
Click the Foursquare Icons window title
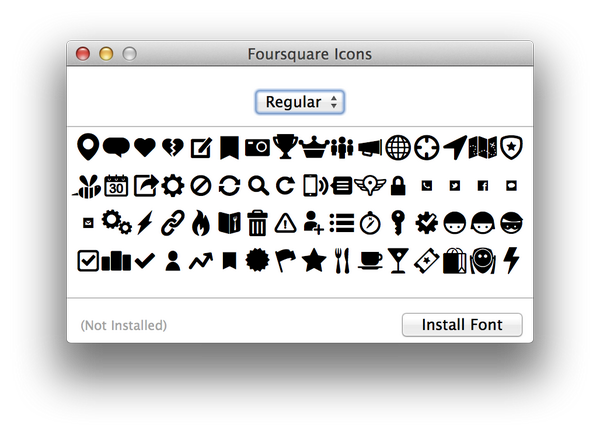click(310, 54)
